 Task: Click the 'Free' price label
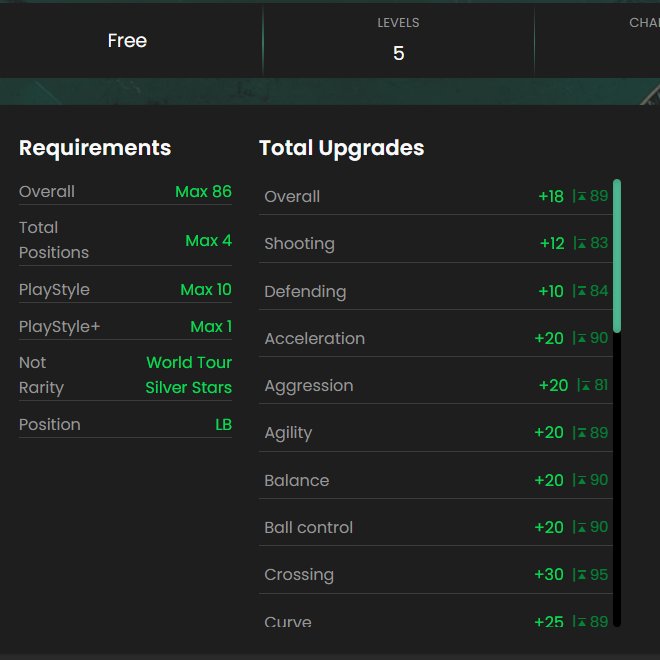127,41
